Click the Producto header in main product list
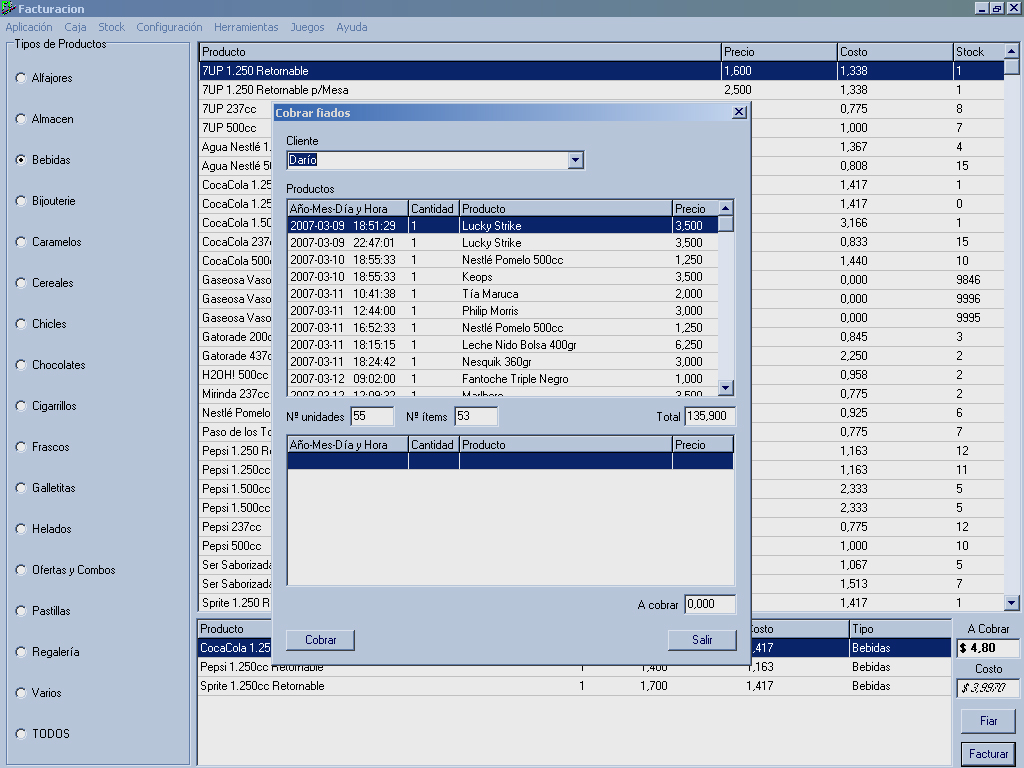Screen dimensions: 1024x768 tap(460, 52)
